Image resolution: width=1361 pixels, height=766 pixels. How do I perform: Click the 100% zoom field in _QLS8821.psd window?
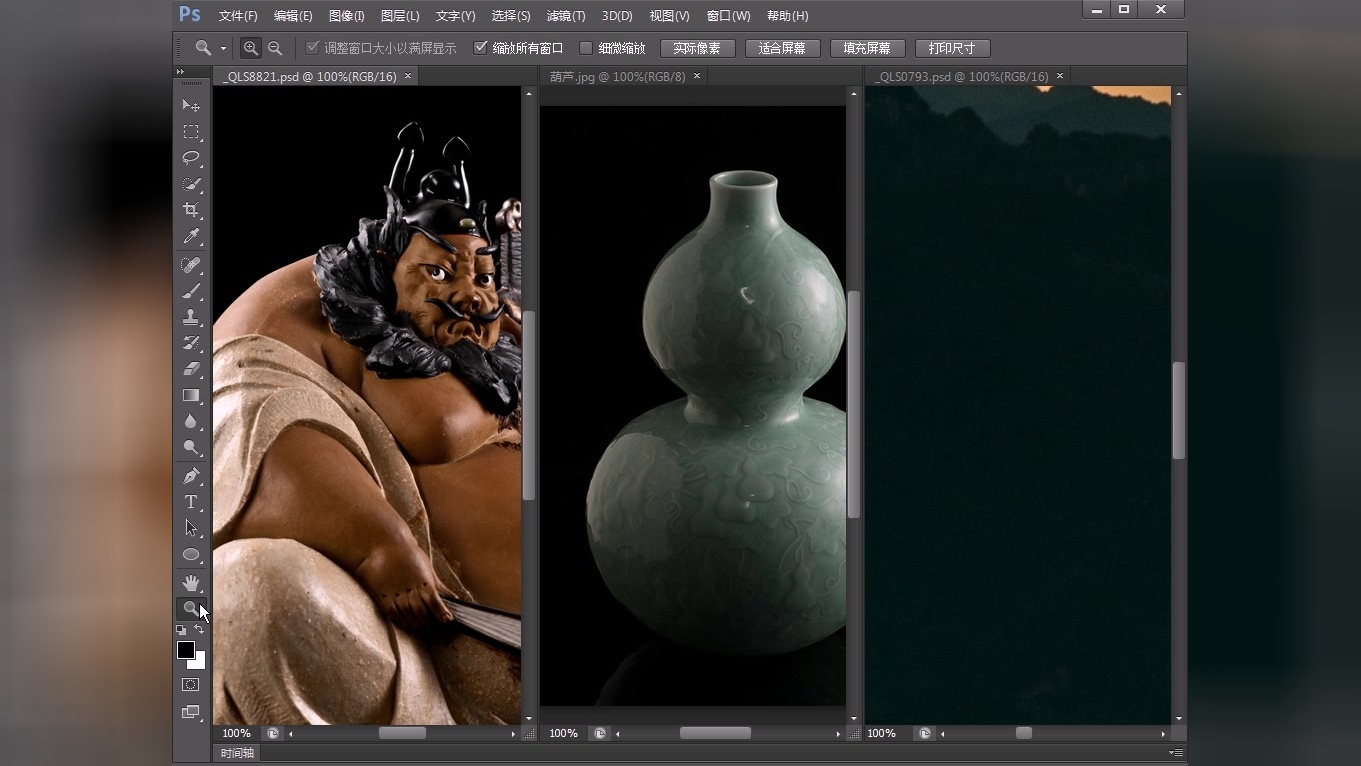237,733
